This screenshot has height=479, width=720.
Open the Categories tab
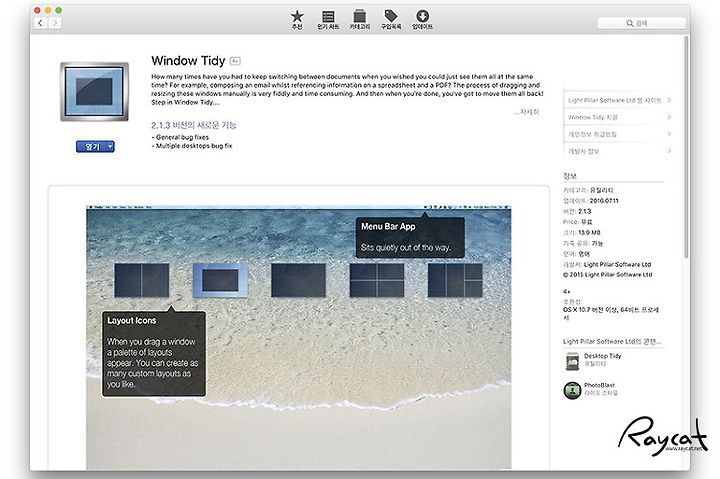[x=360, y=20]
